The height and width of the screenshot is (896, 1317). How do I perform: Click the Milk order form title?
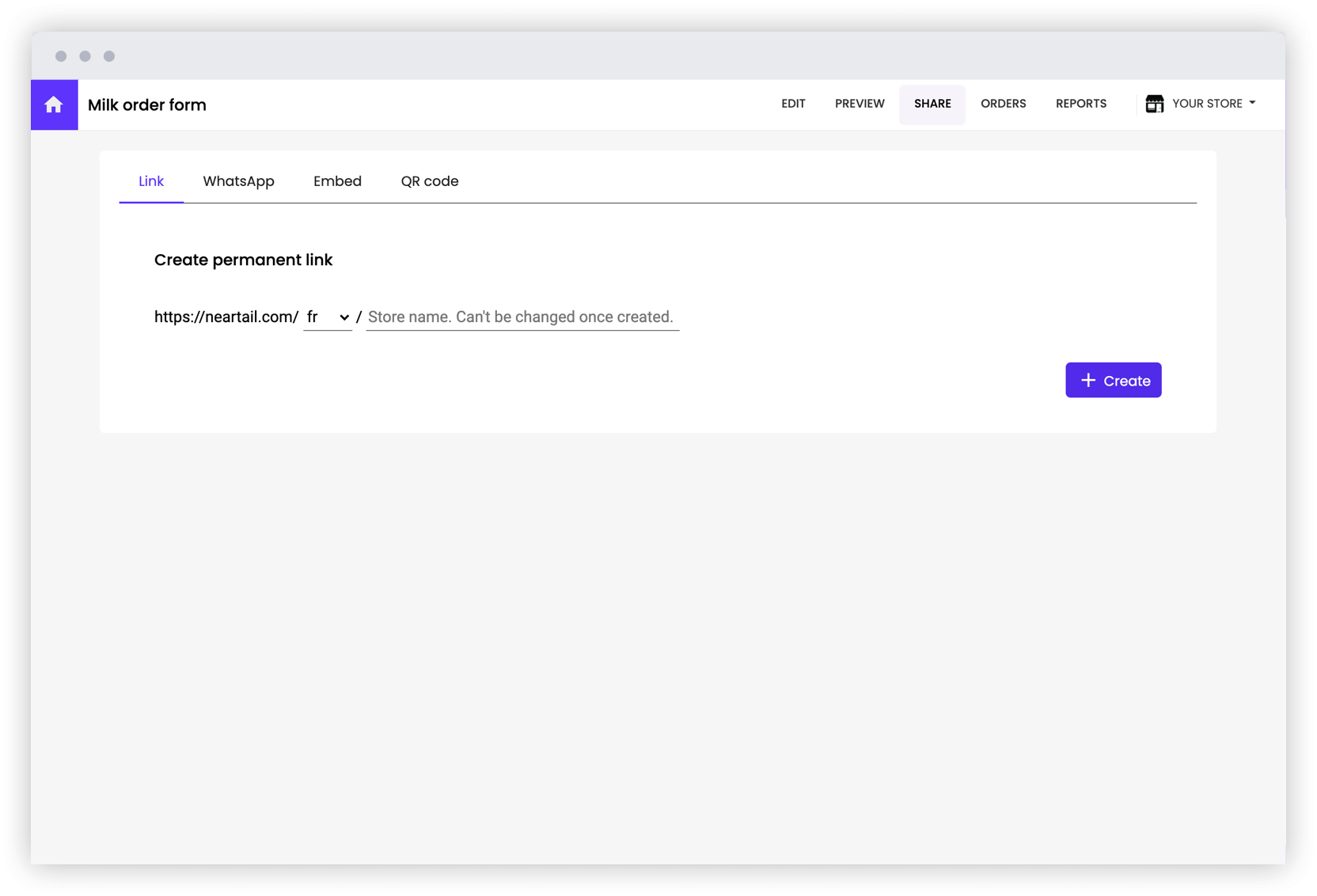pyautogui.click(x=147, y=104)
